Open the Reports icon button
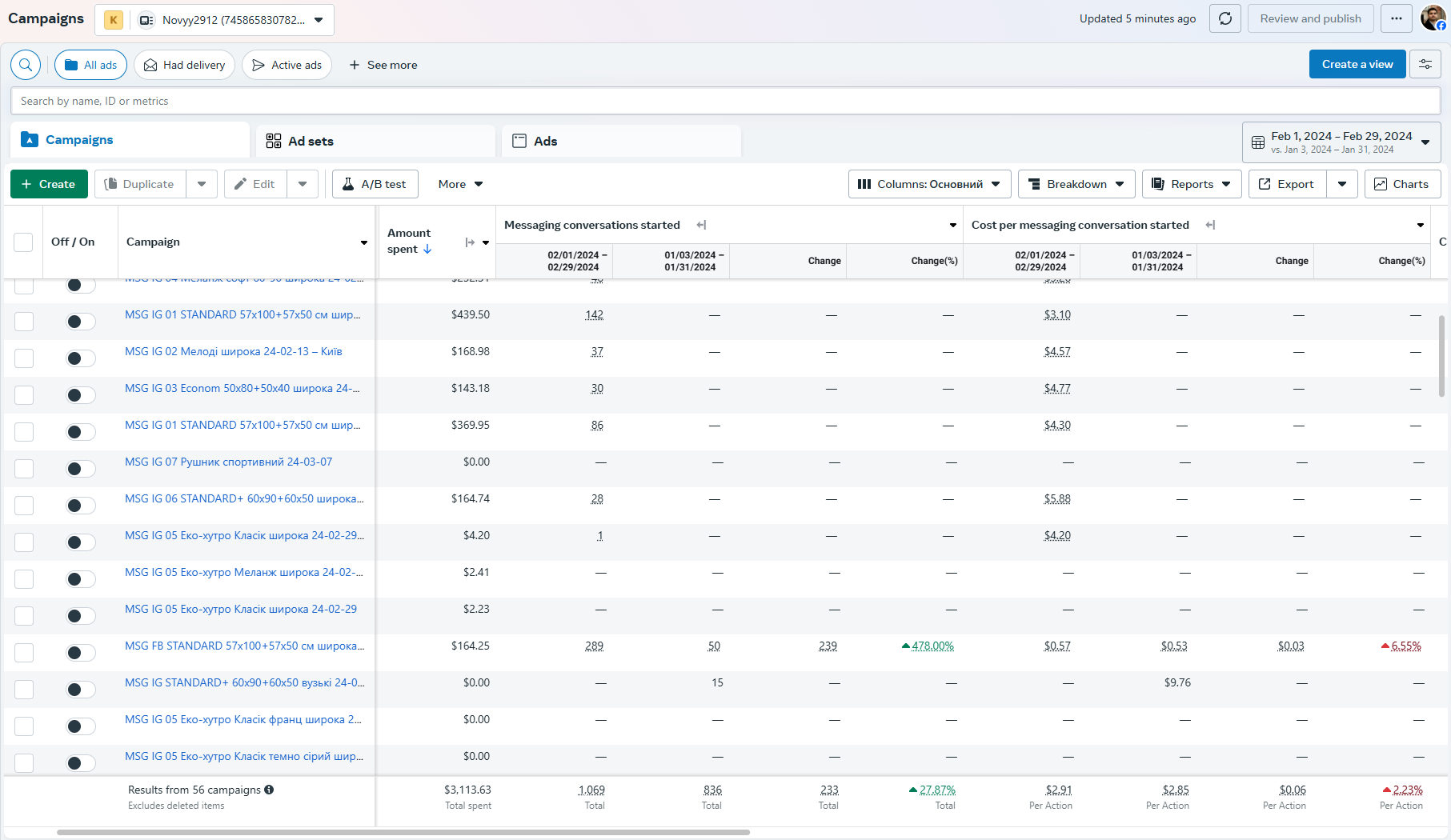Screen dimensions: 1451x840 (1157, 184)
